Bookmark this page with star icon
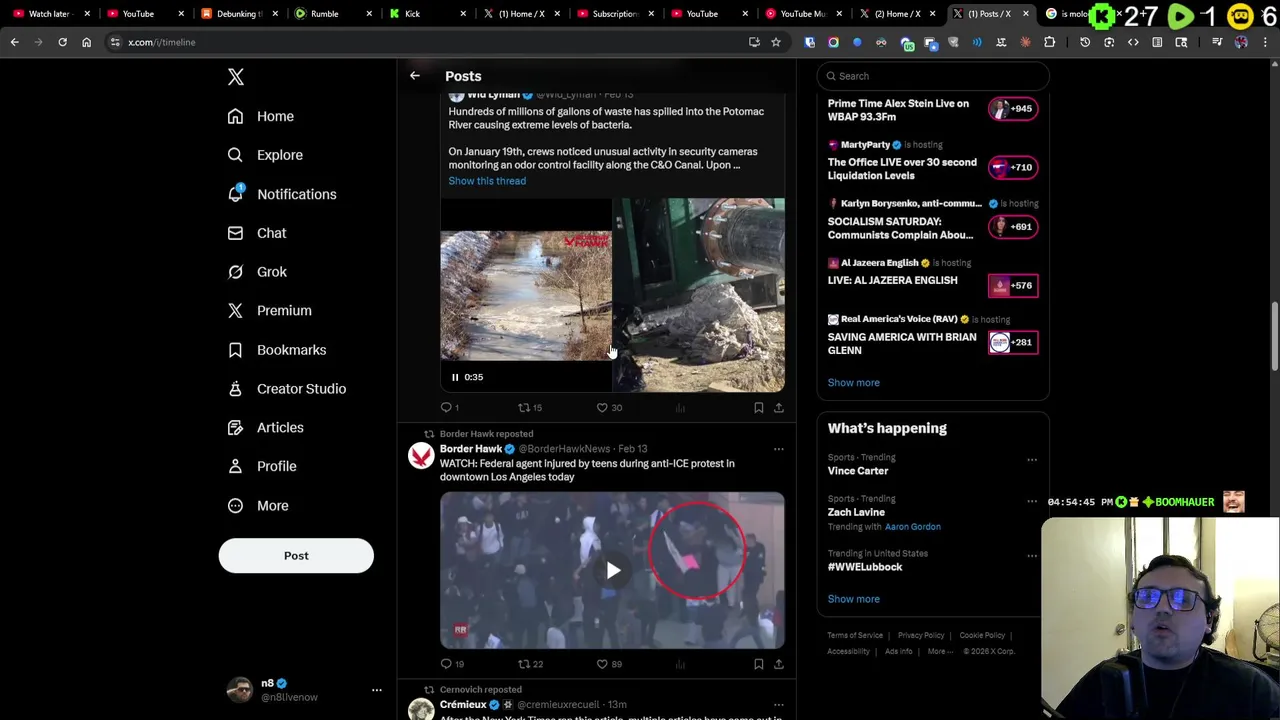The width and height of the screenshot is (1280, 720). click(775, 42)
